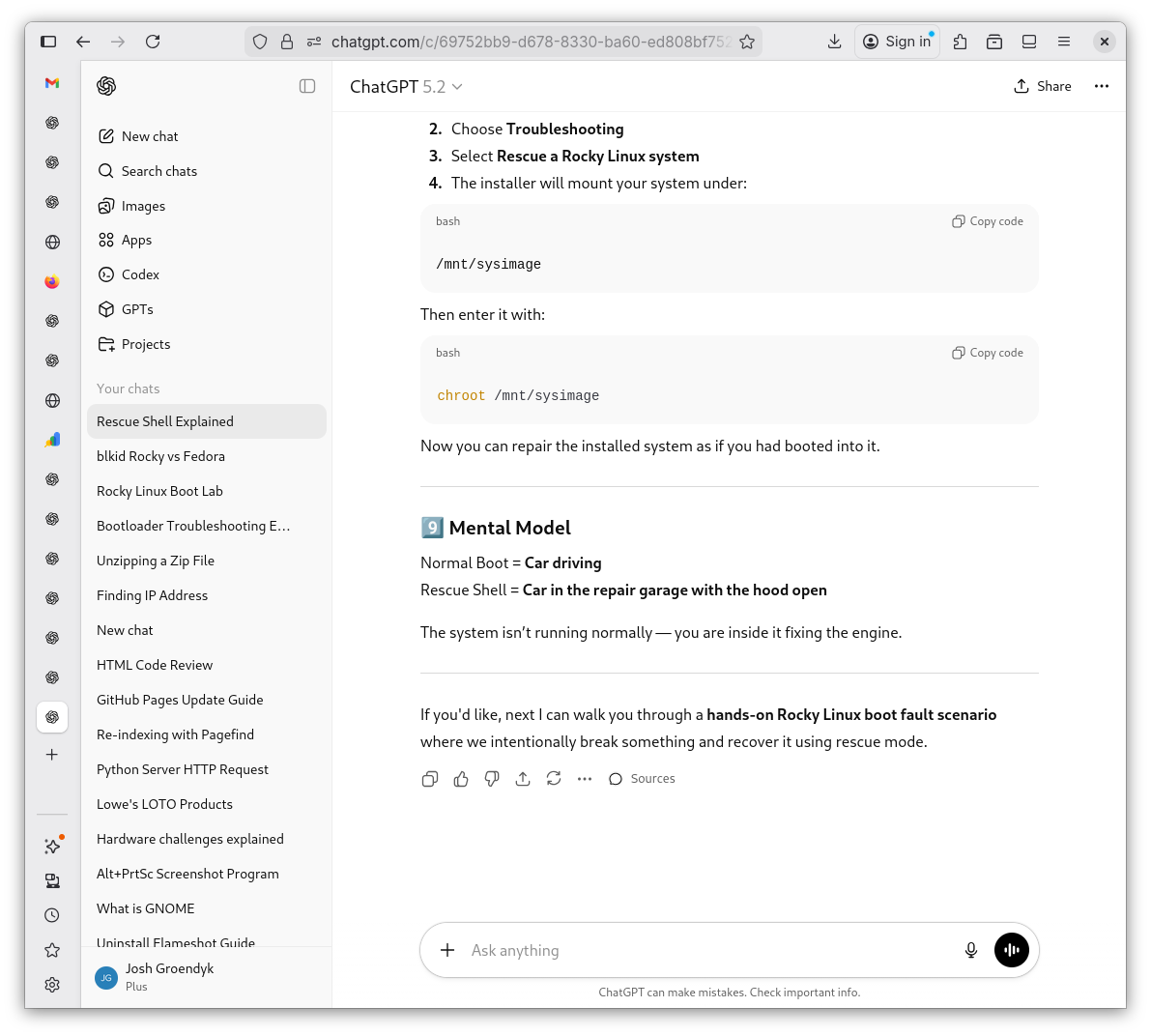Select GPTs in the sidebar
Image resolution: width=1151 pixels, height=1036 pixels.
pyautogui.click(x=137, y=309)
